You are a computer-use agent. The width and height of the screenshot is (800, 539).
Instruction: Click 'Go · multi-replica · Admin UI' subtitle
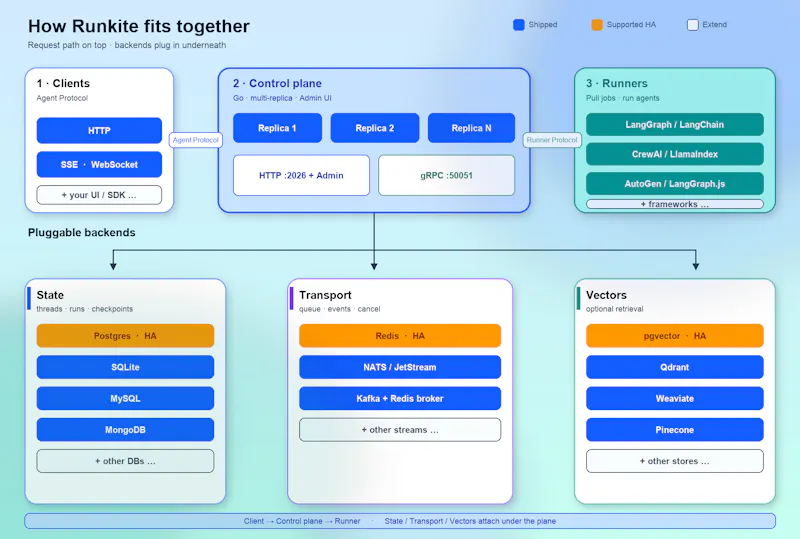(282, 98)
